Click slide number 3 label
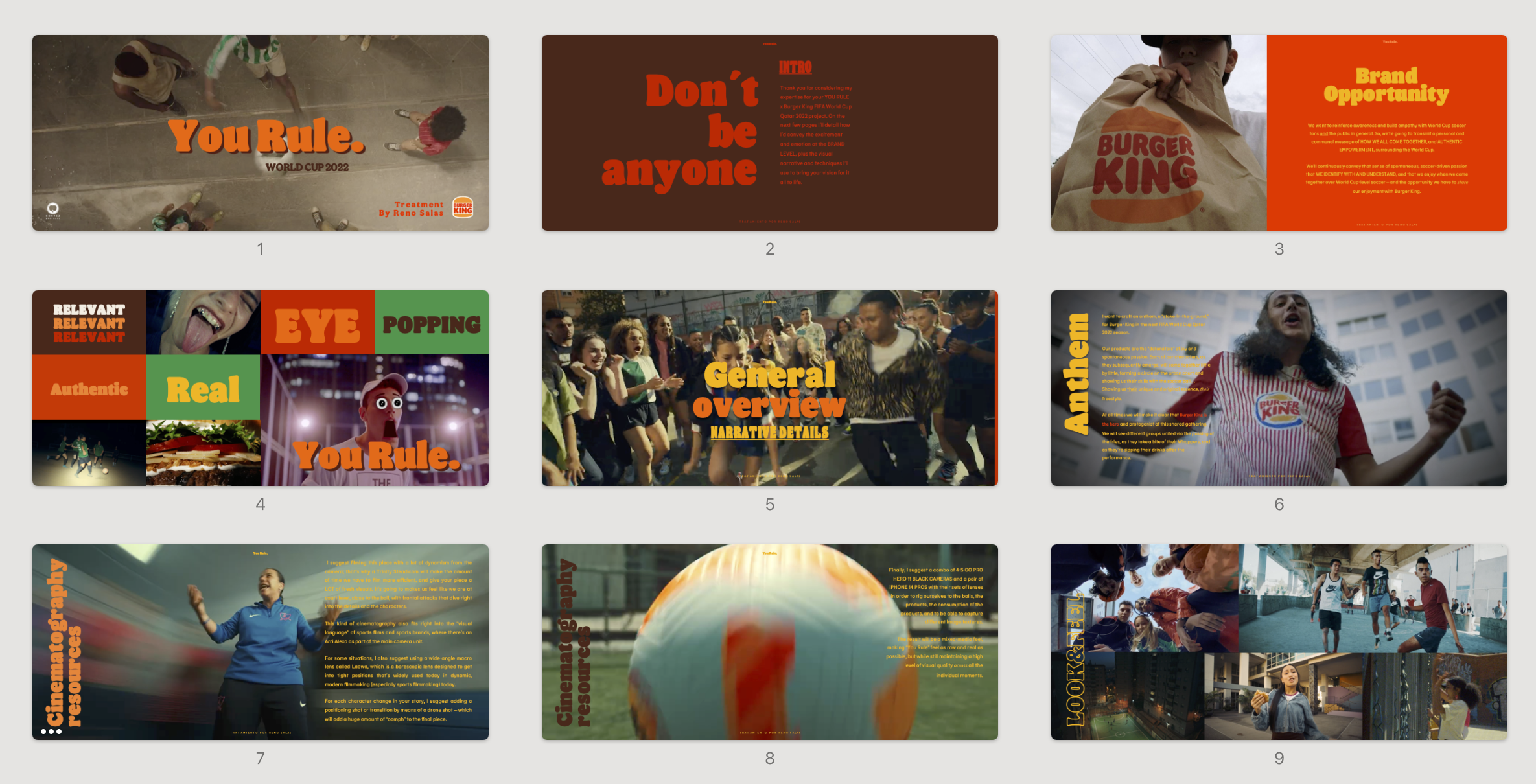This screenshot has width=1536, height=784. click(1279, 249)
